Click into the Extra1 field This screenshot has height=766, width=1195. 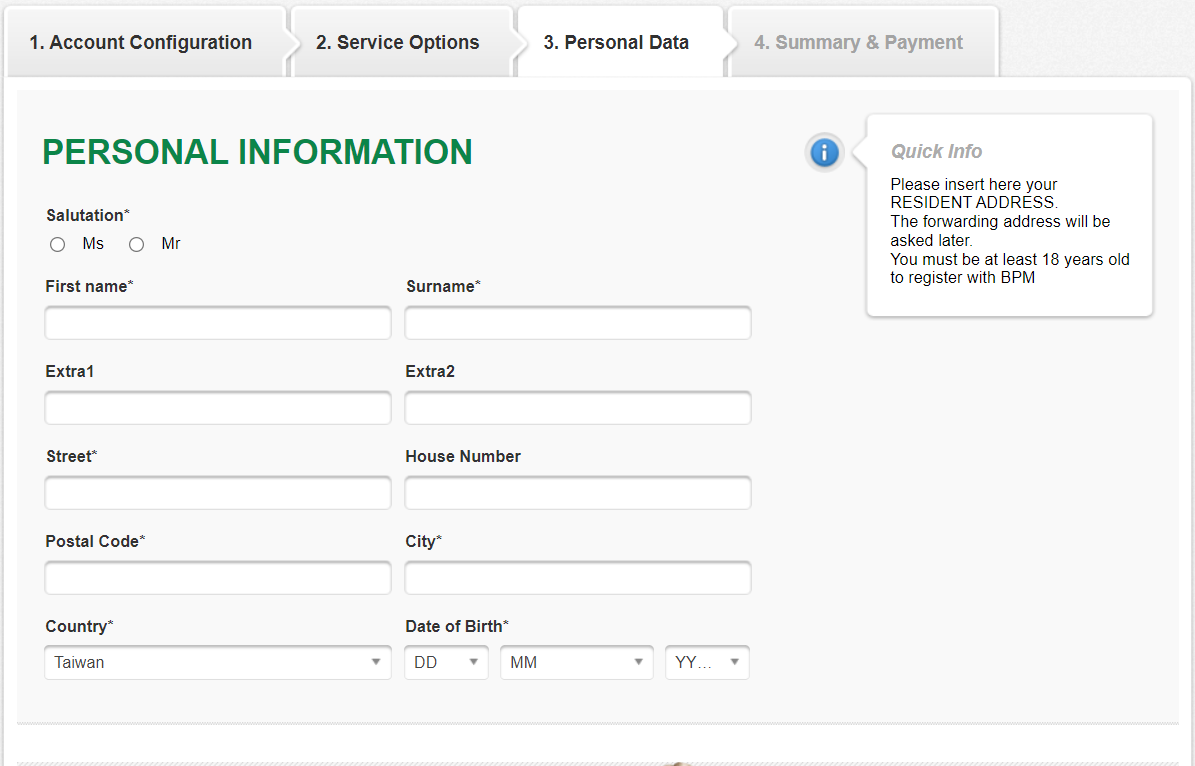(x=218, y=408)
